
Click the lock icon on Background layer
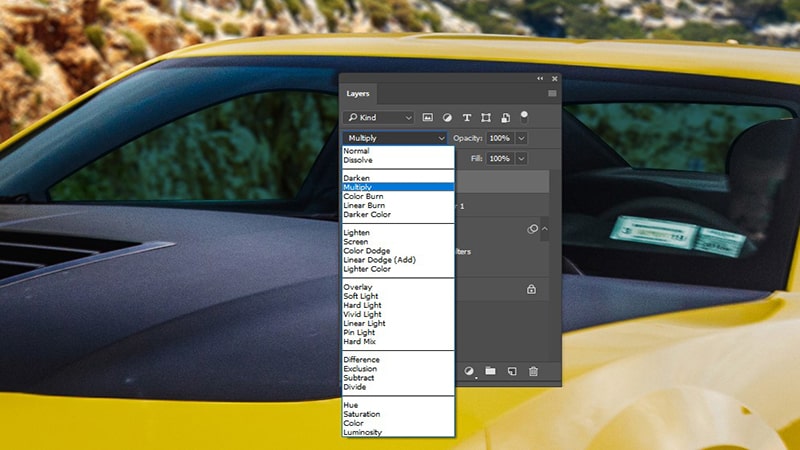tap(531, 289)
